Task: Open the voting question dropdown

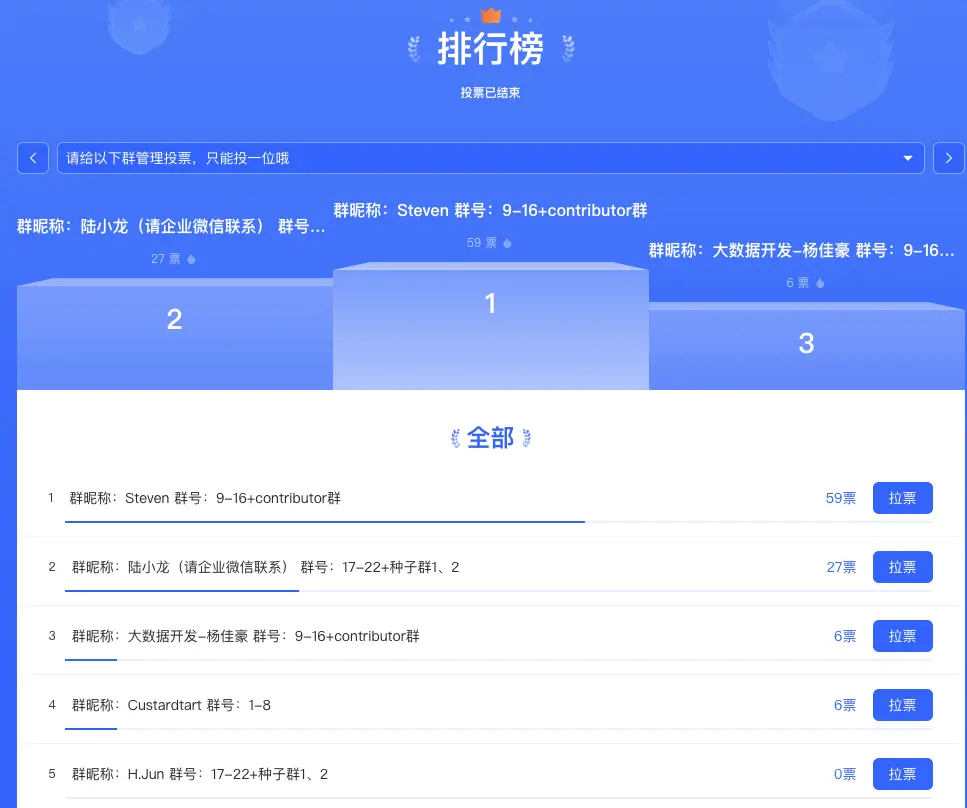Action: [908, 157]
